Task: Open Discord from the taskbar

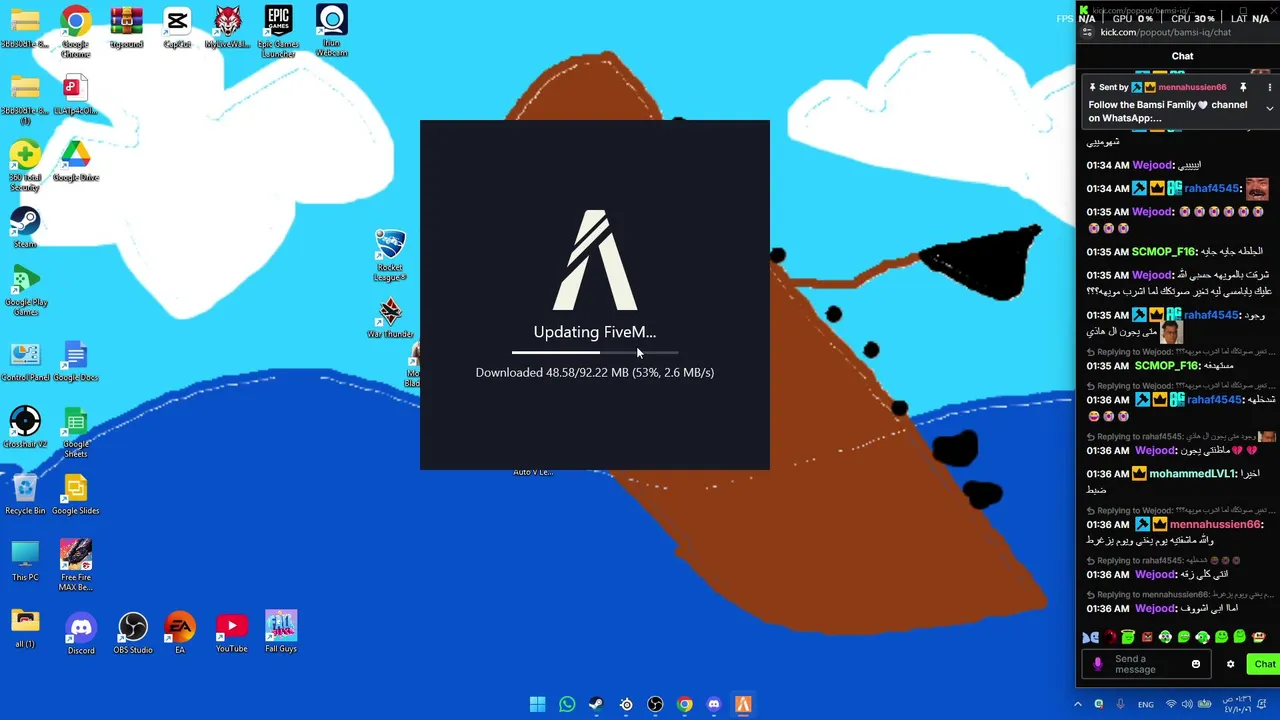Action: coord(713,704)
